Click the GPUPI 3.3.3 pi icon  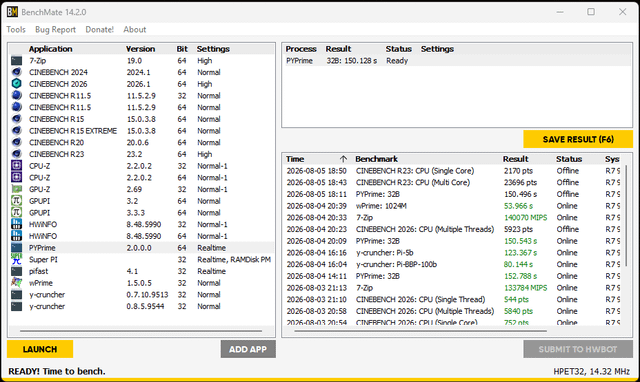tap(16, 213)
